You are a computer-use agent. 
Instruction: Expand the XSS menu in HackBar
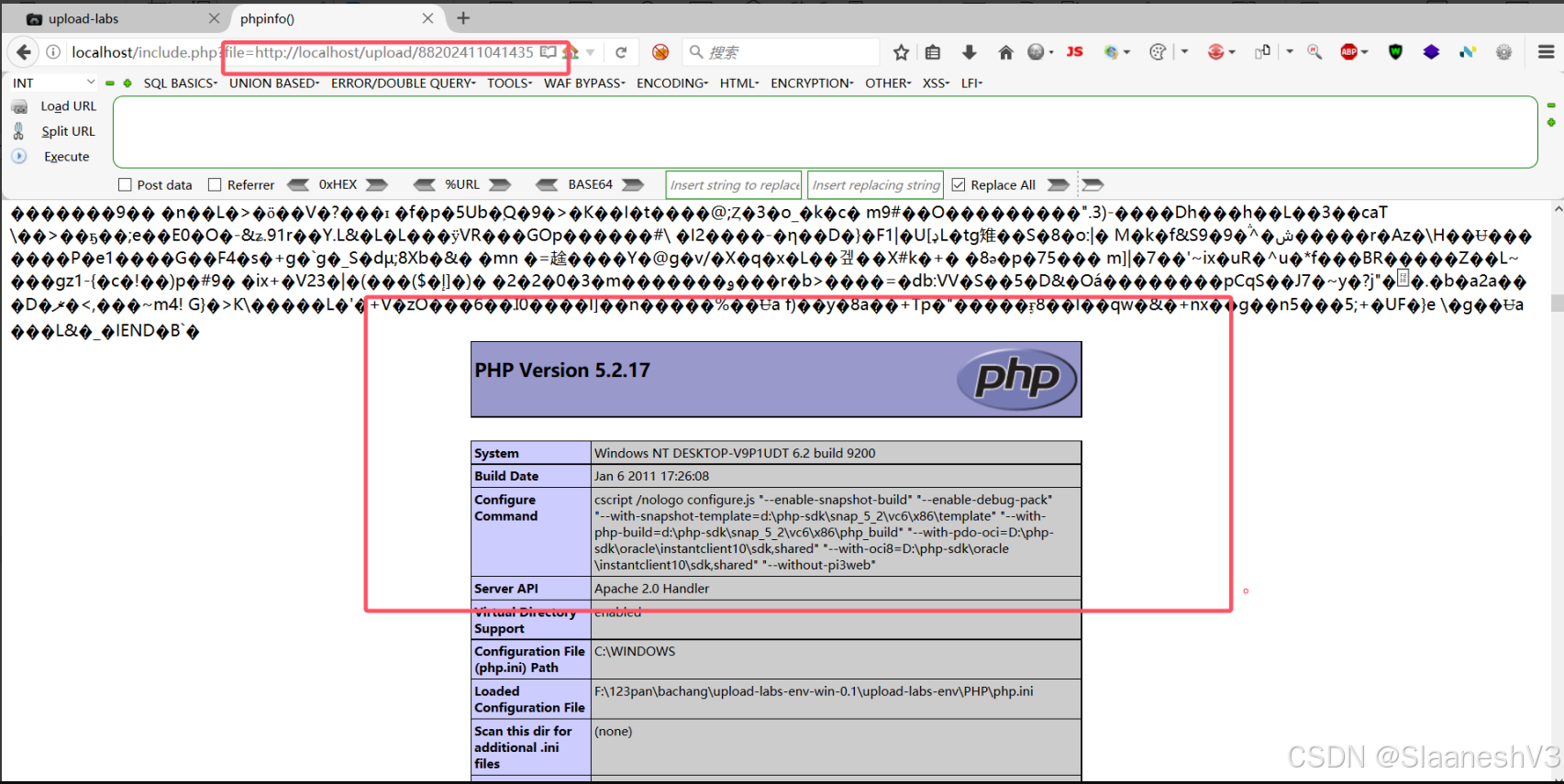click(936, 83)
